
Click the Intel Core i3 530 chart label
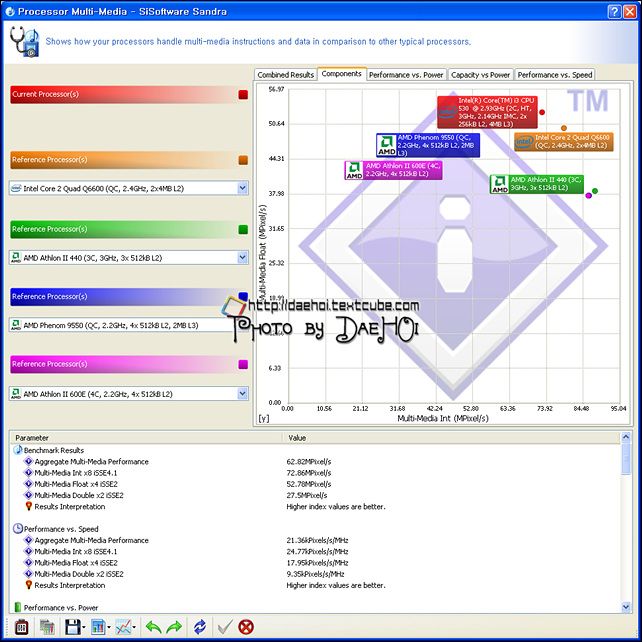tap(487, 112)
